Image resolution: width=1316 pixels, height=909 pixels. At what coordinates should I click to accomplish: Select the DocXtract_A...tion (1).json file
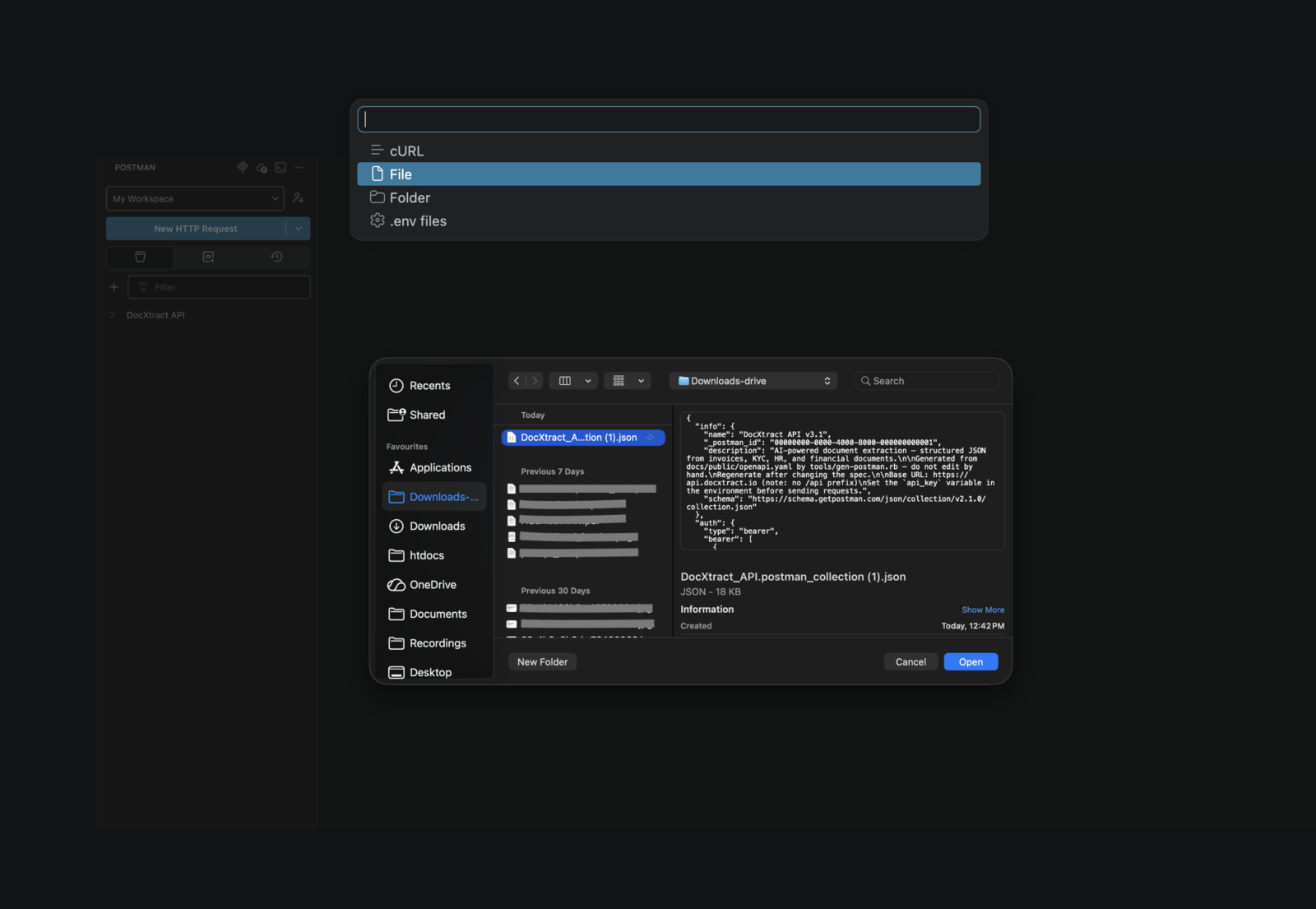[583, 438]
